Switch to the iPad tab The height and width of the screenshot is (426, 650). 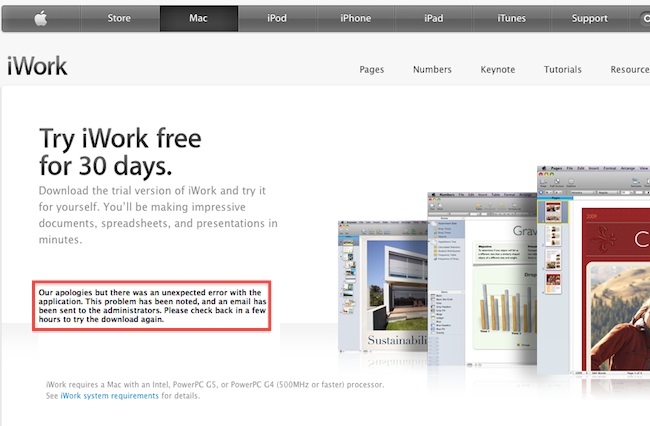[x=434, y=18]
